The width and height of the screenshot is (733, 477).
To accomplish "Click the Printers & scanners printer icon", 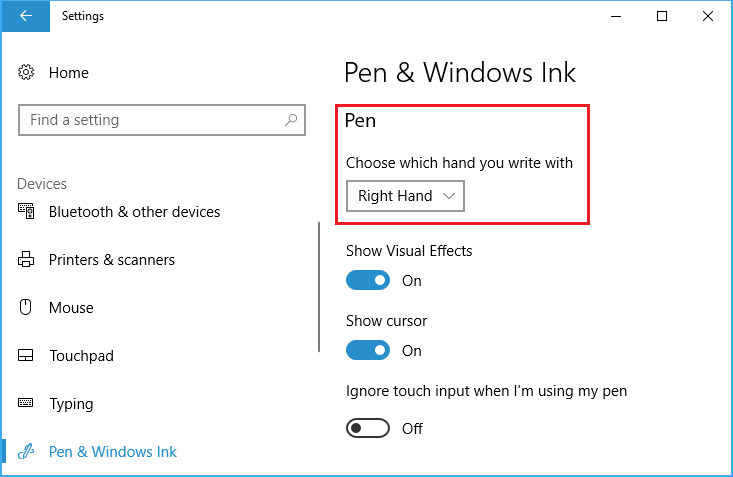I will (x=26, y=260).
